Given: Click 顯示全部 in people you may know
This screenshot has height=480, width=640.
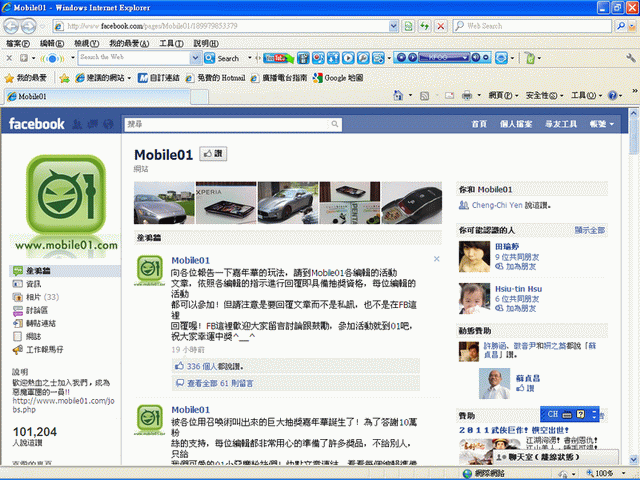Looking at the screenshot, I should (x=589, y=230).
